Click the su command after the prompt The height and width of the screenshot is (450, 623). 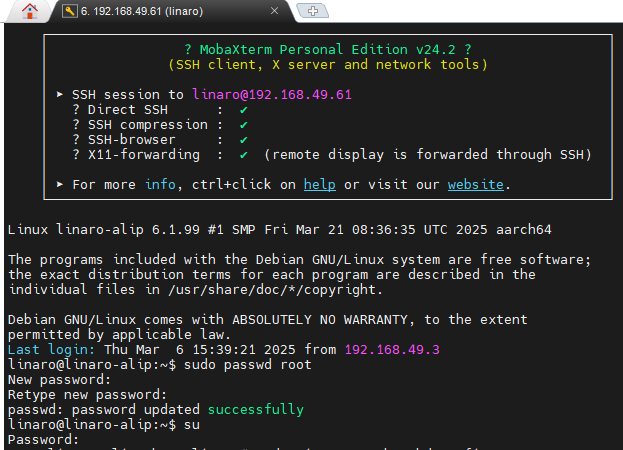(192, 425)
